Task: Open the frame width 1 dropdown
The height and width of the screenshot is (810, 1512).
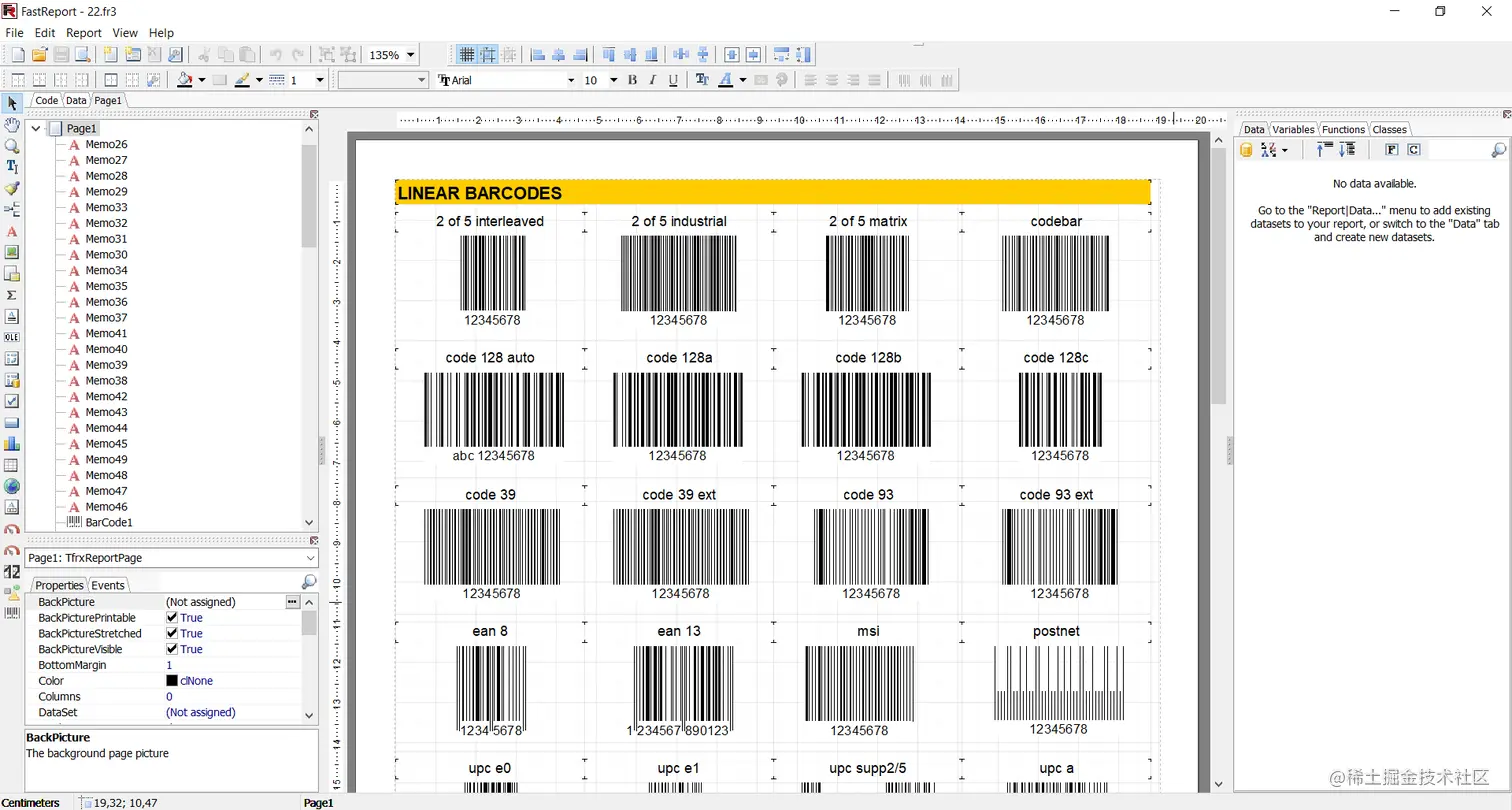Action: (x=320, y=80)
